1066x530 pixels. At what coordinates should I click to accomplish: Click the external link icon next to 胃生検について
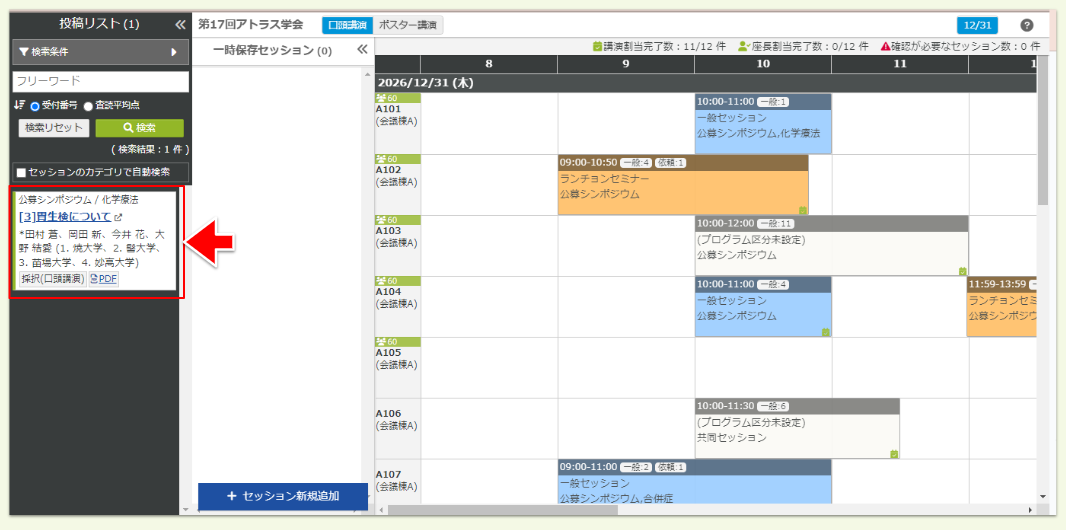coord(118,217)
